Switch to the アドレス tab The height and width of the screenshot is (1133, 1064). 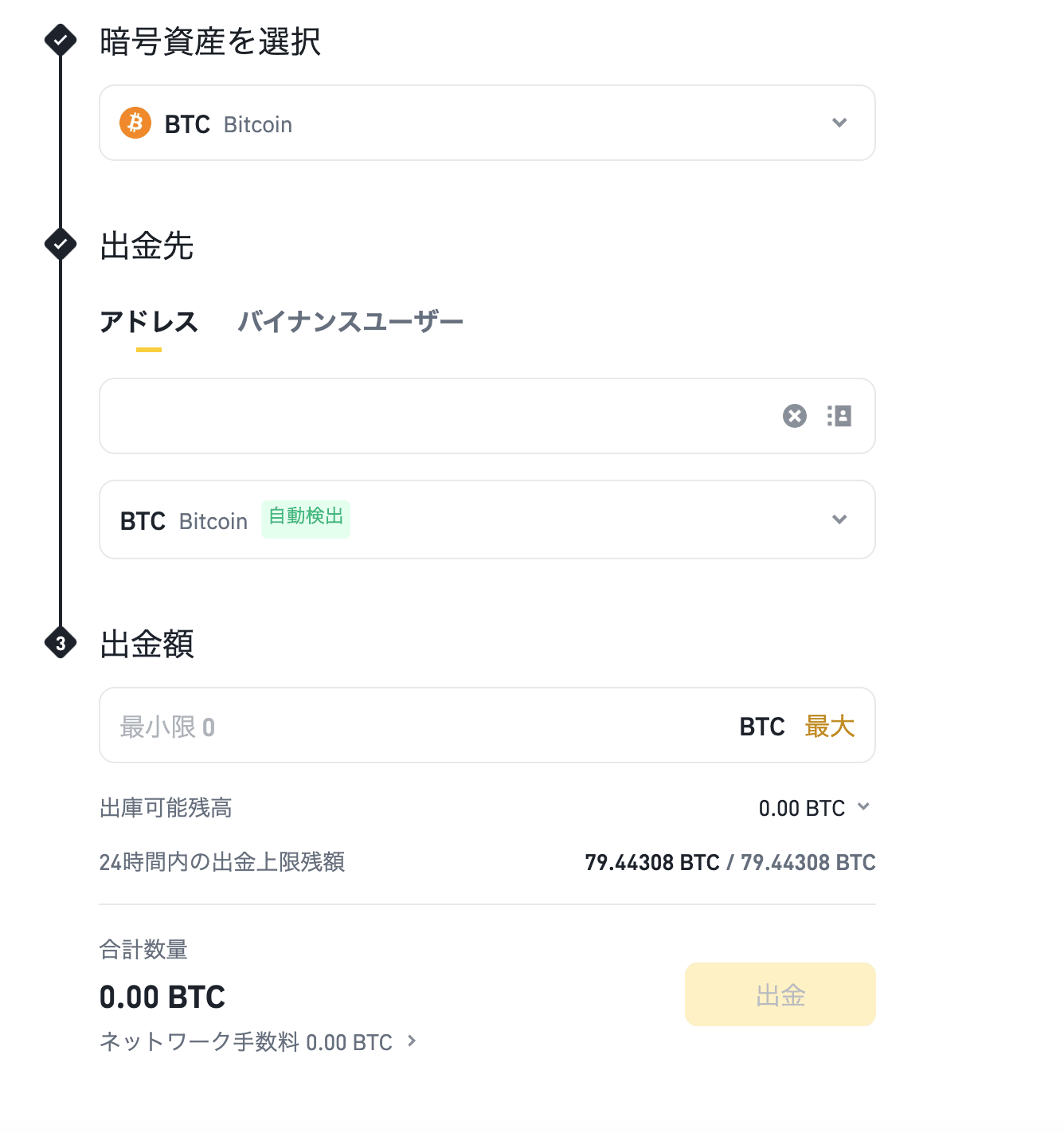pos(149,322)
